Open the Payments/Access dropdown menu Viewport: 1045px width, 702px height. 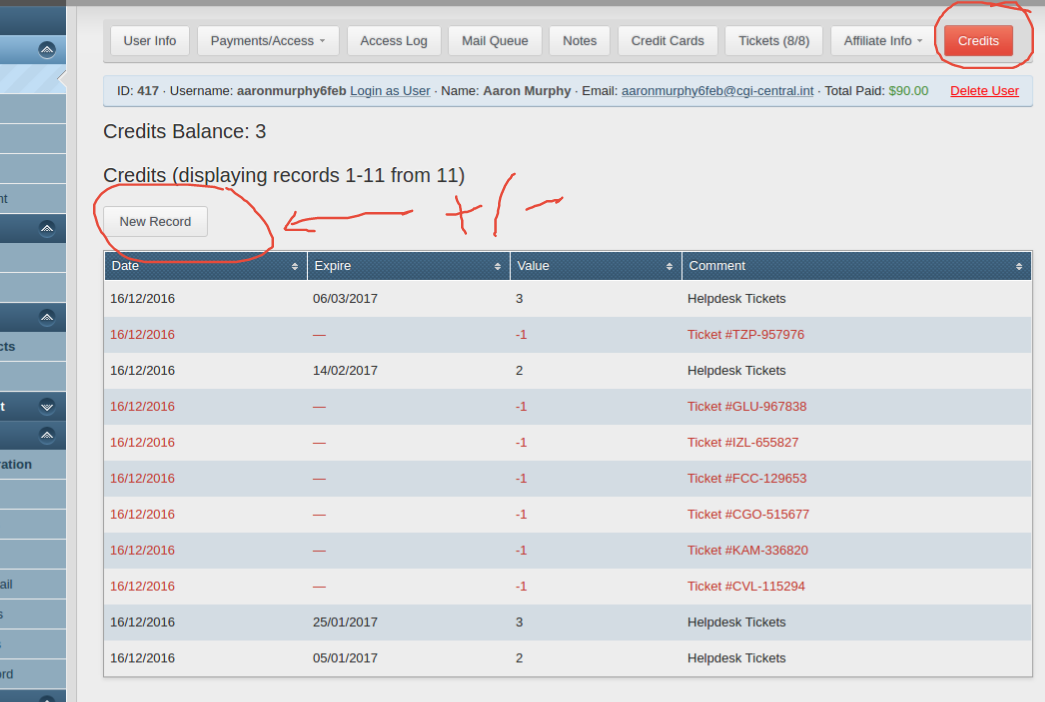[x=268, y=40]
